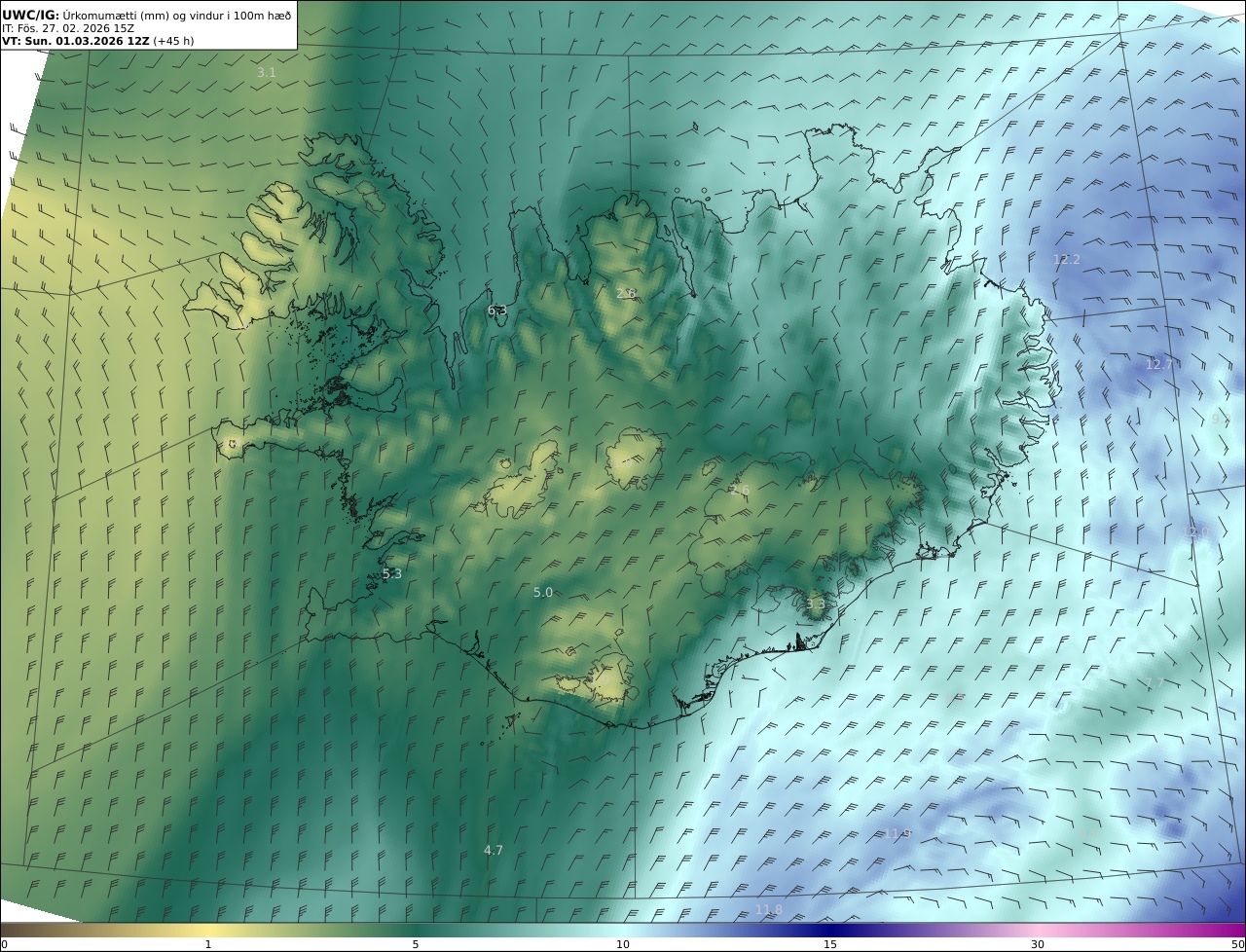Click the initial time 'IT: Fös. 27. 02. 2026 15Z'
The height and width of the screenshot is (952, 1246).
[68, 28]
